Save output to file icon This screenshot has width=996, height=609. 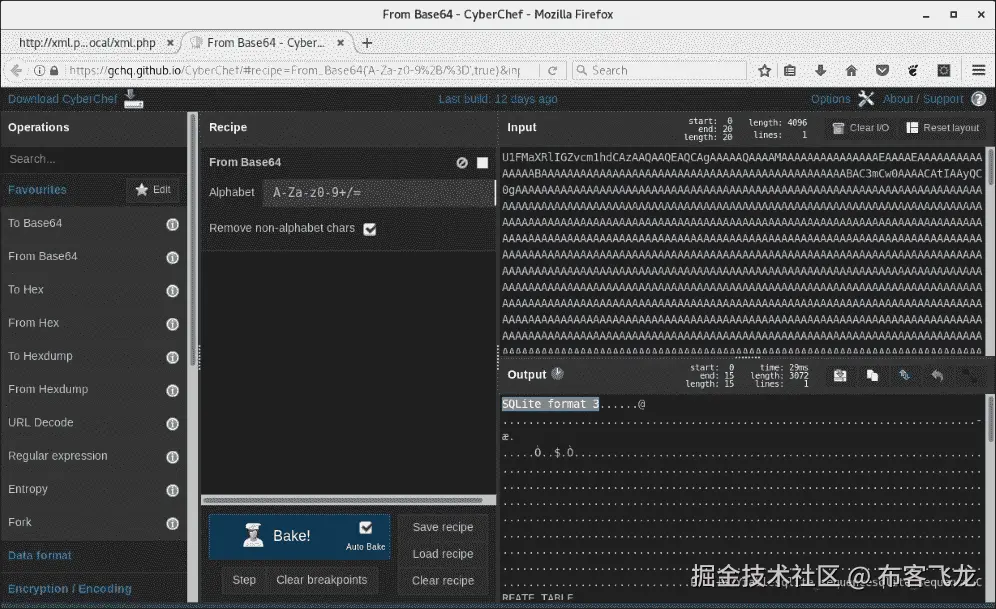(x=840, y=375)
